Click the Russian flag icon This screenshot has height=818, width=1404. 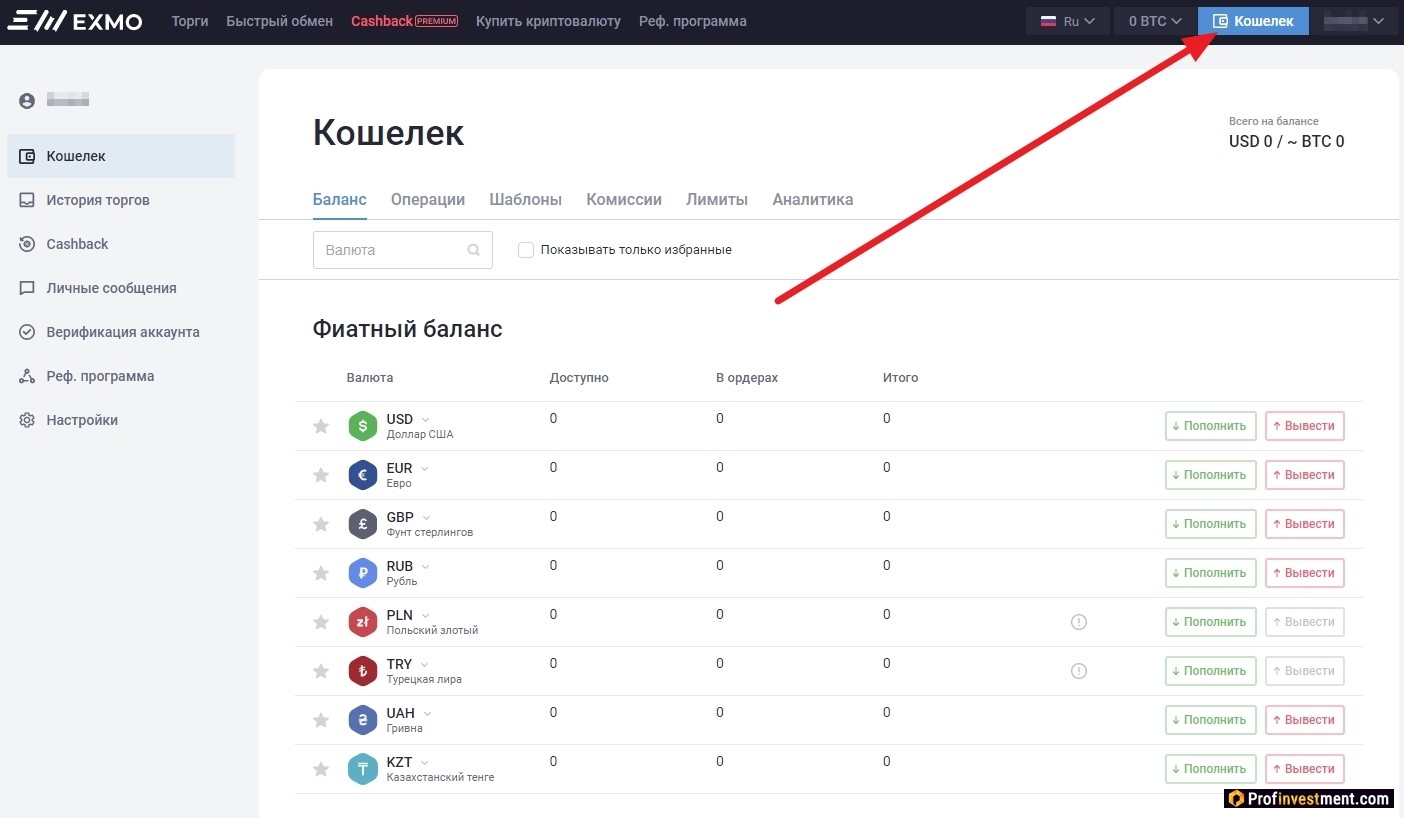tap(1049, 21)
